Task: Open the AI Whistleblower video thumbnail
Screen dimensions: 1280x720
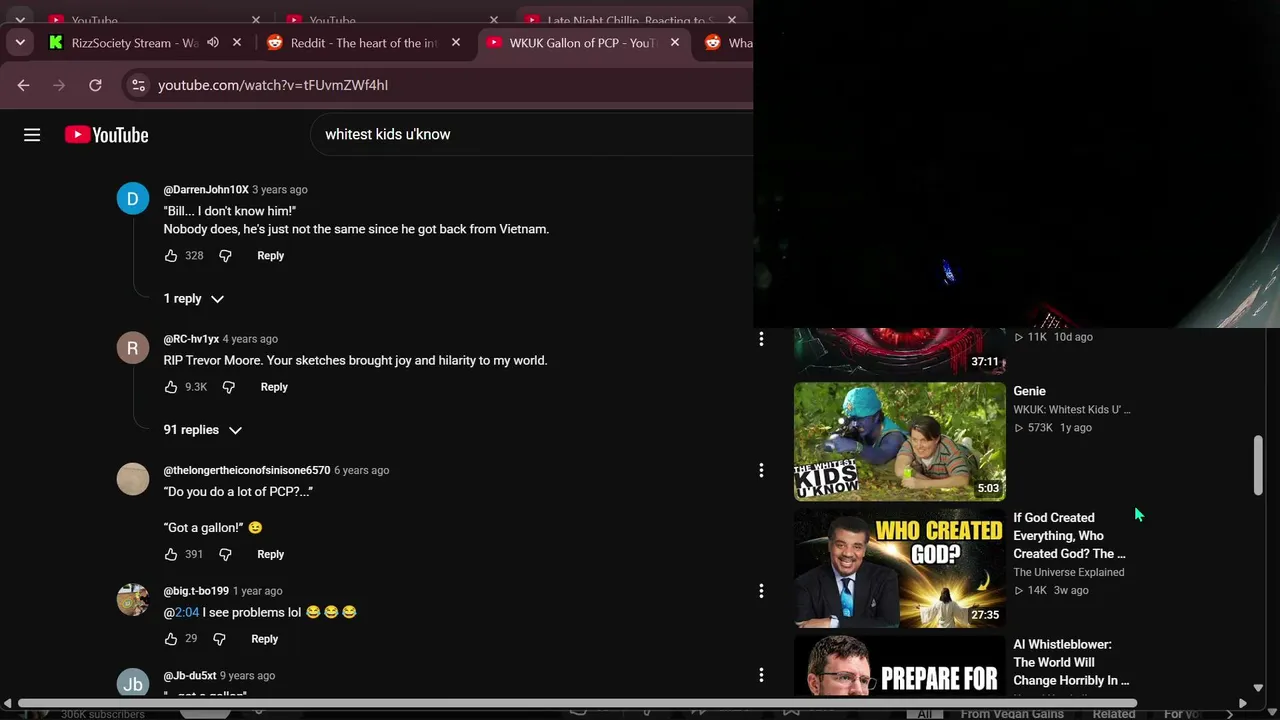Action: pyautogui.click(x=900, y=666)
